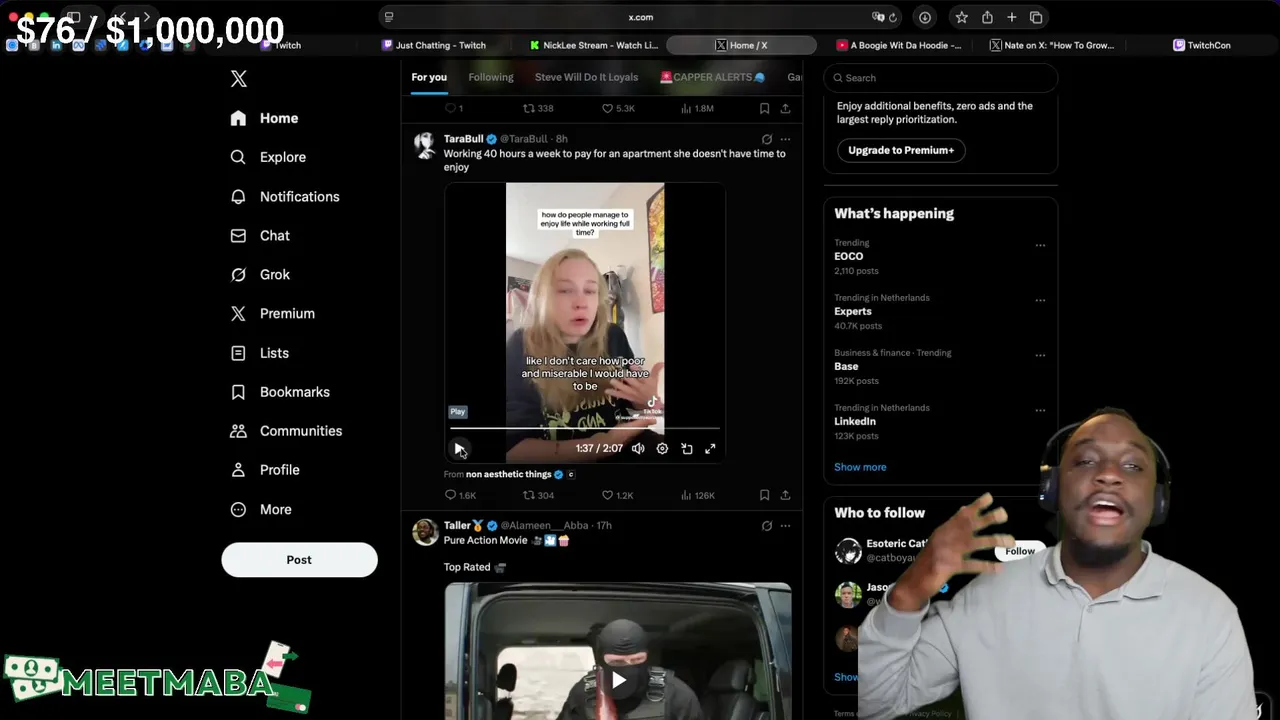Viewport: 1280px width, 720px height.
Task: Seek on the video progress bar
Action: pyautogui.click(x=585, y=428)
